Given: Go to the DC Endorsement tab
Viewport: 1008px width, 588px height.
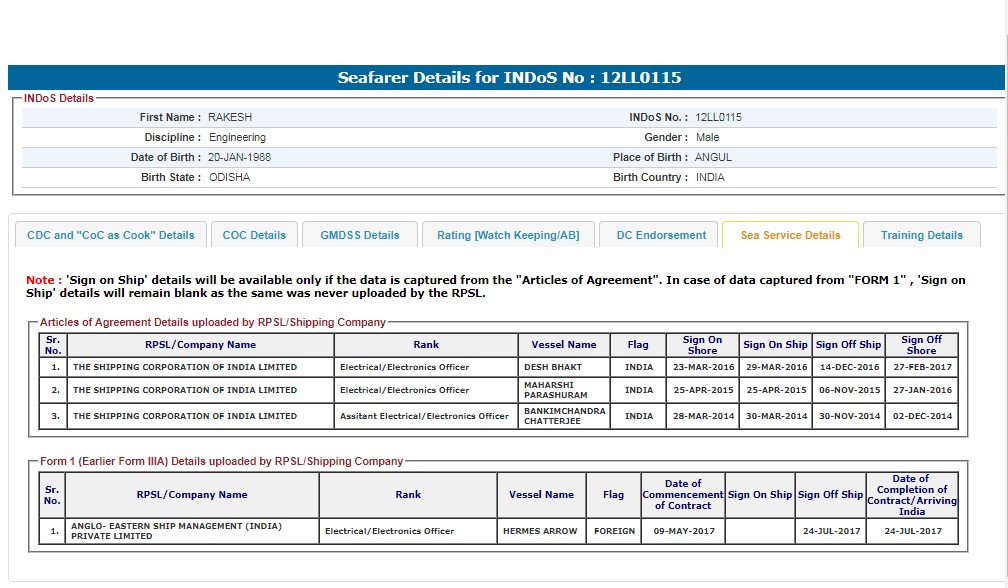Looking at the screenshot, I should (661, 235).
